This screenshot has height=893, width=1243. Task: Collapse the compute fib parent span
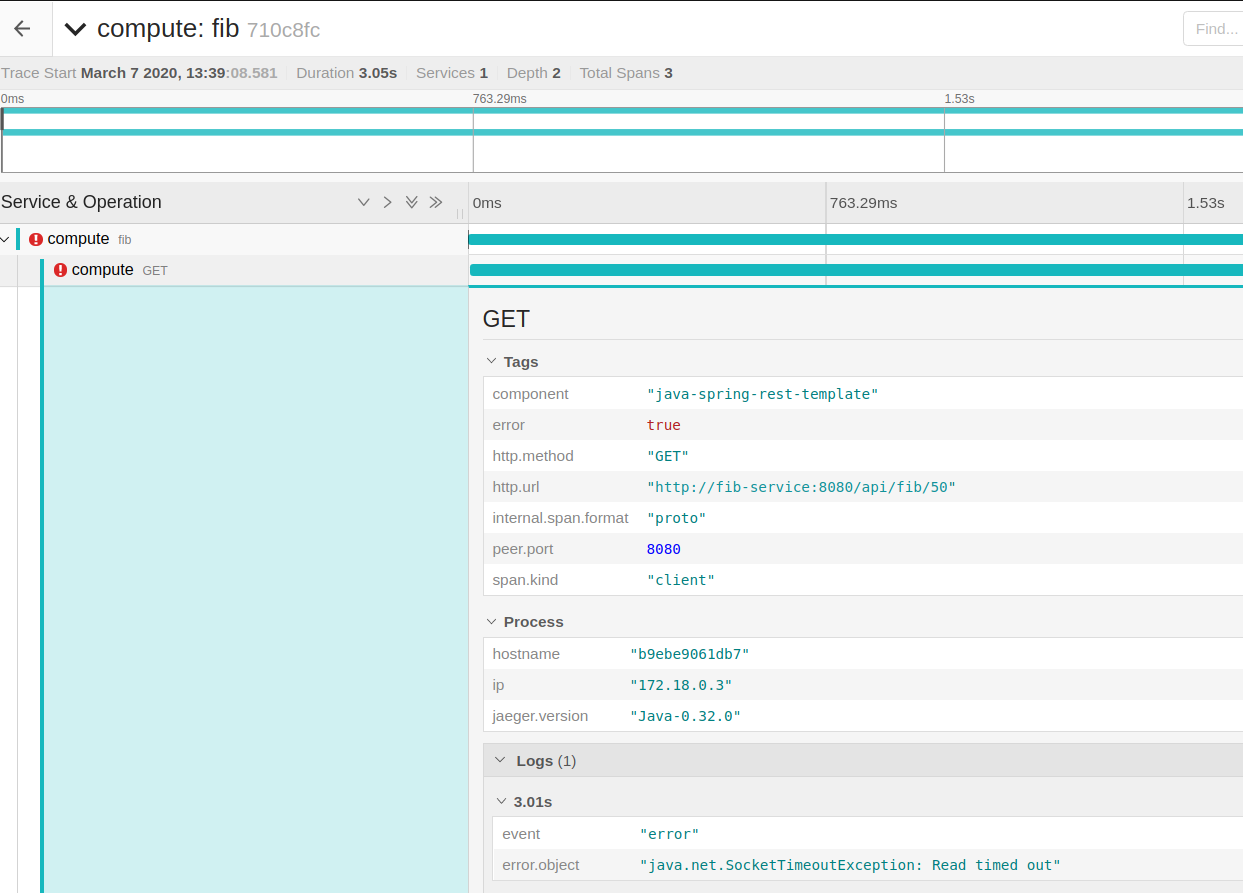click(x=6, y=240)
